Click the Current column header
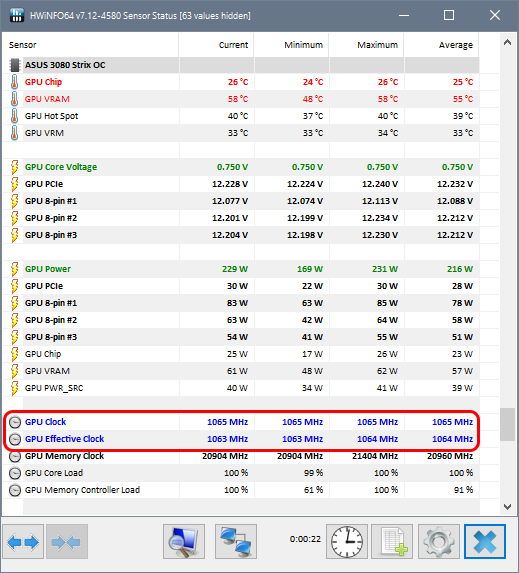519x573 pixels. (233, 45)
